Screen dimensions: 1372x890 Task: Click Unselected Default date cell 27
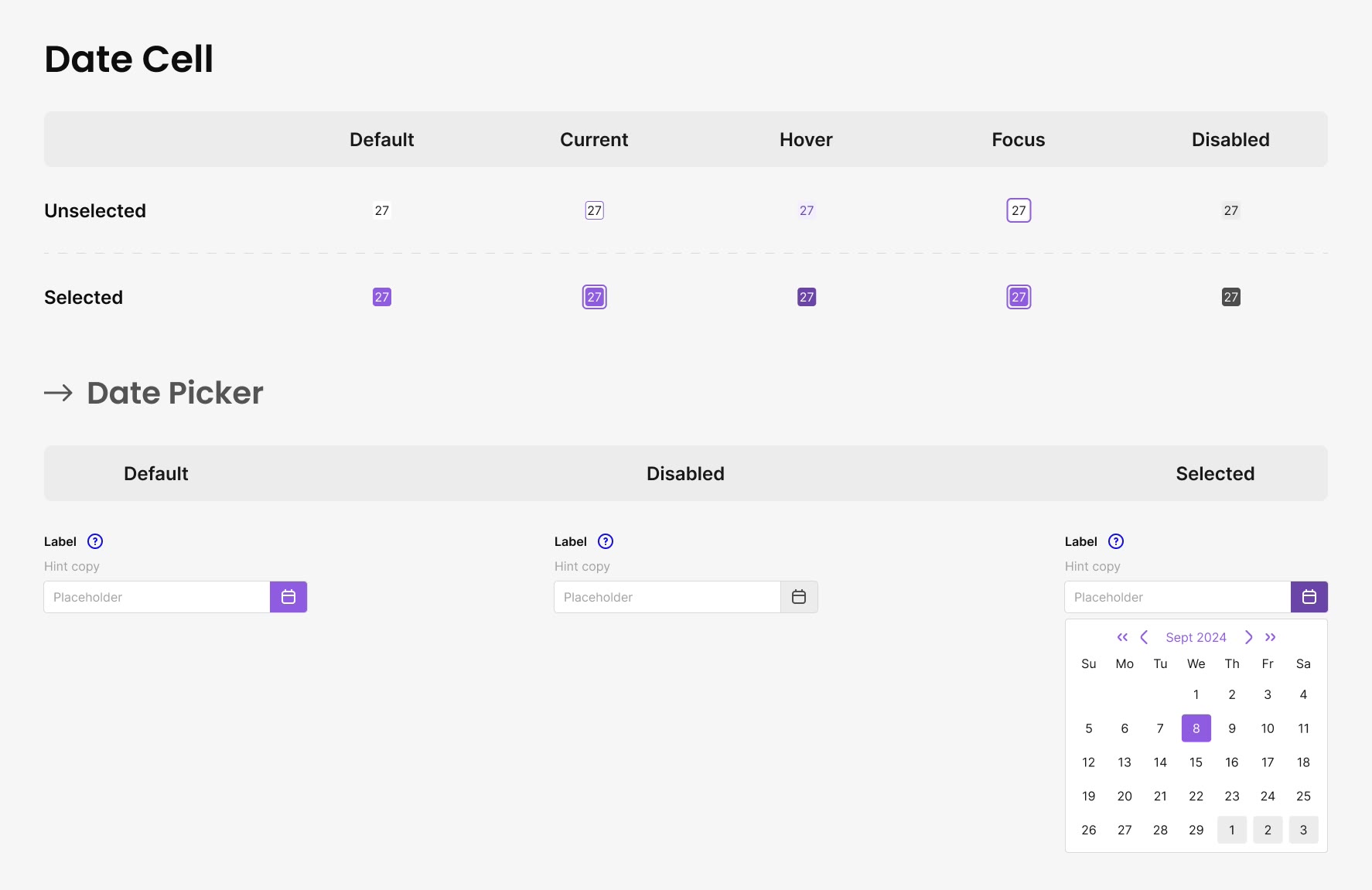click(382, 210)
